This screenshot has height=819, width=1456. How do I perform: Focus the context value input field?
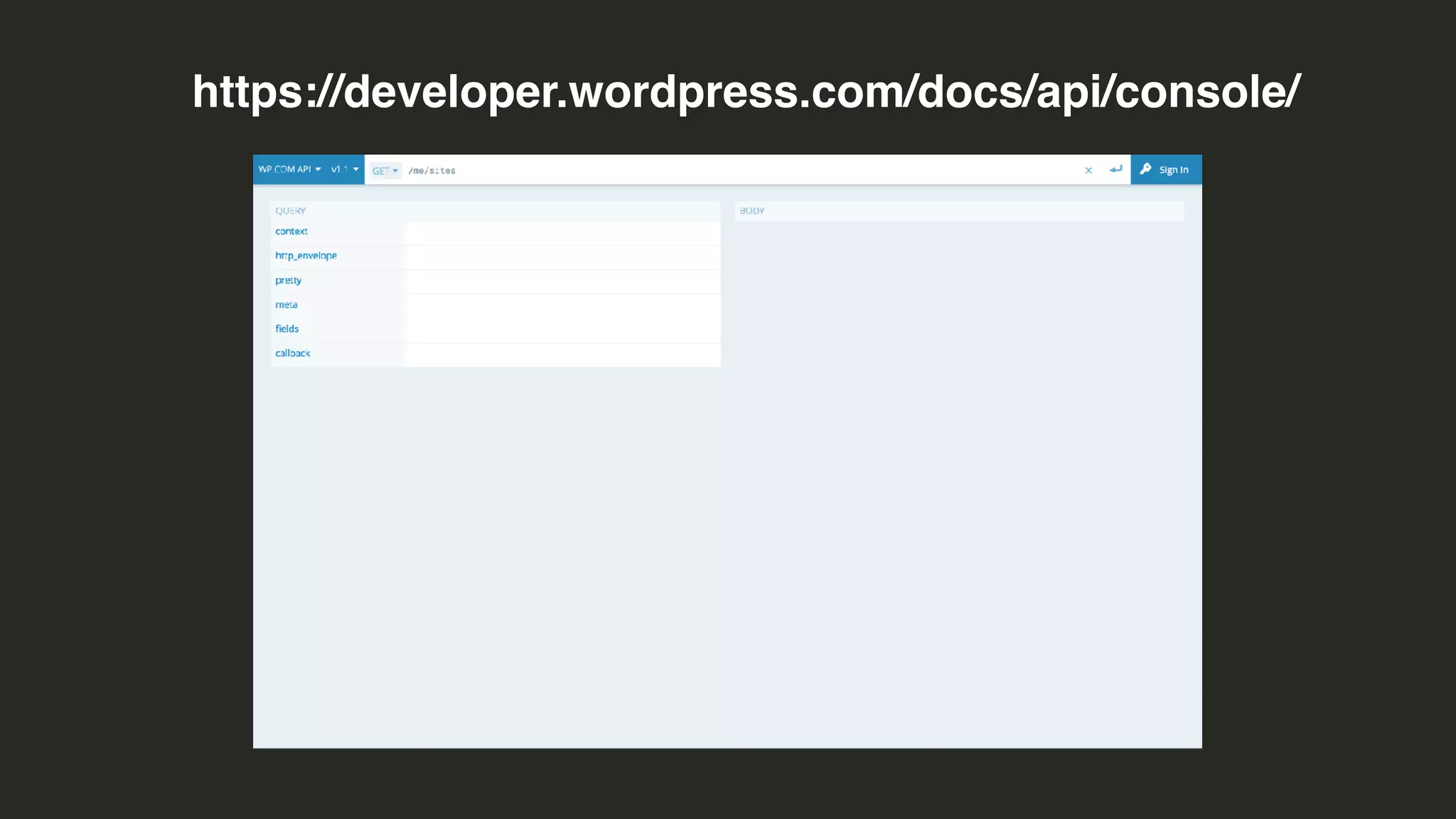pos(562,233)
